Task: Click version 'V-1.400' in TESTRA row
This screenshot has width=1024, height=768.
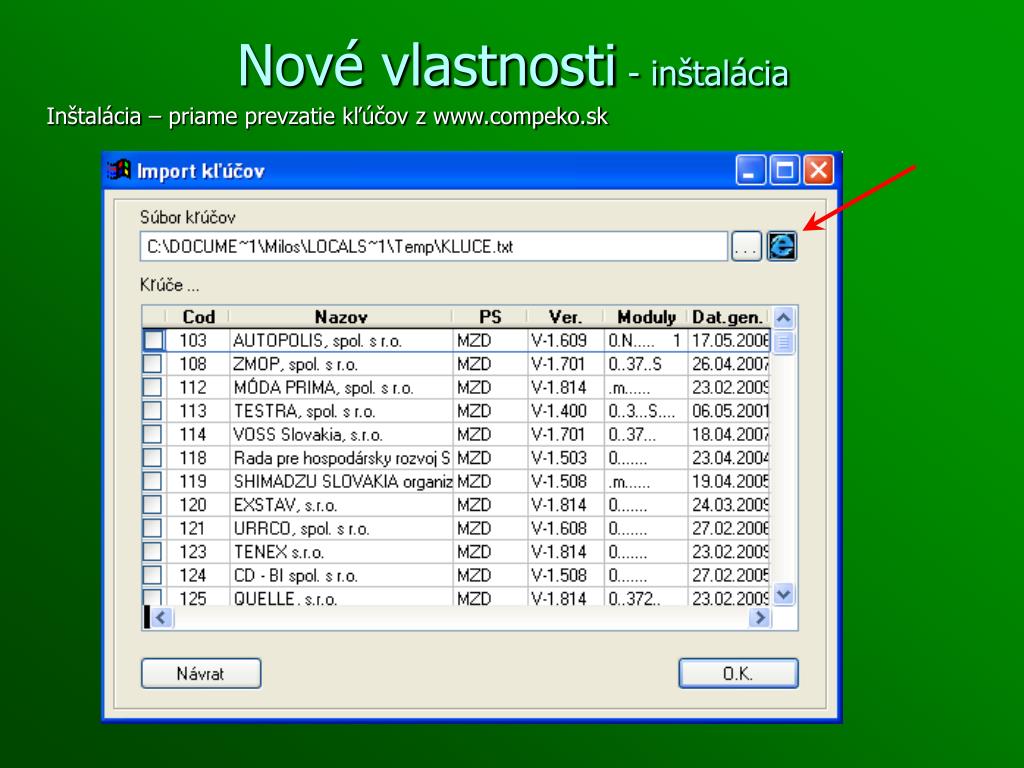Action: tap(565, 411)
